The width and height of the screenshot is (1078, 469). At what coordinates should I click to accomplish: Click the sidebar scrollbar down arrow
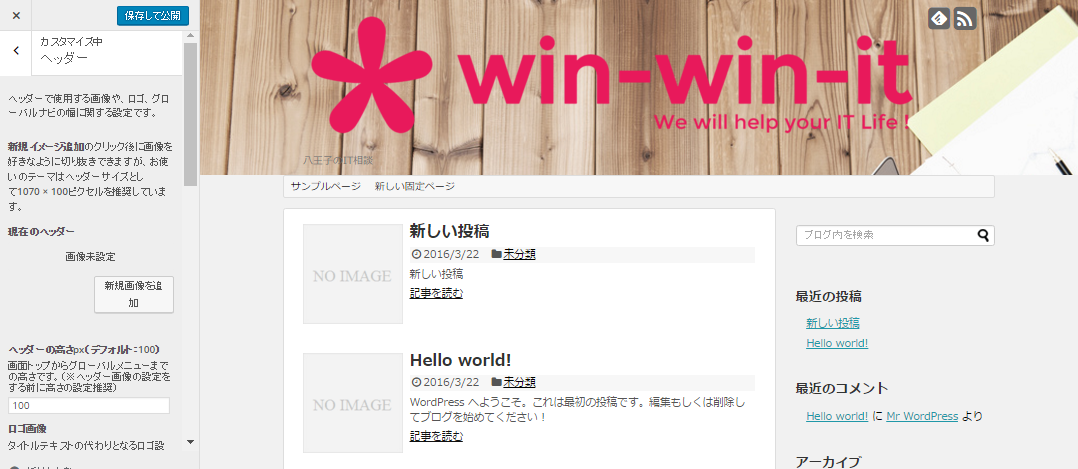point(190,441)
